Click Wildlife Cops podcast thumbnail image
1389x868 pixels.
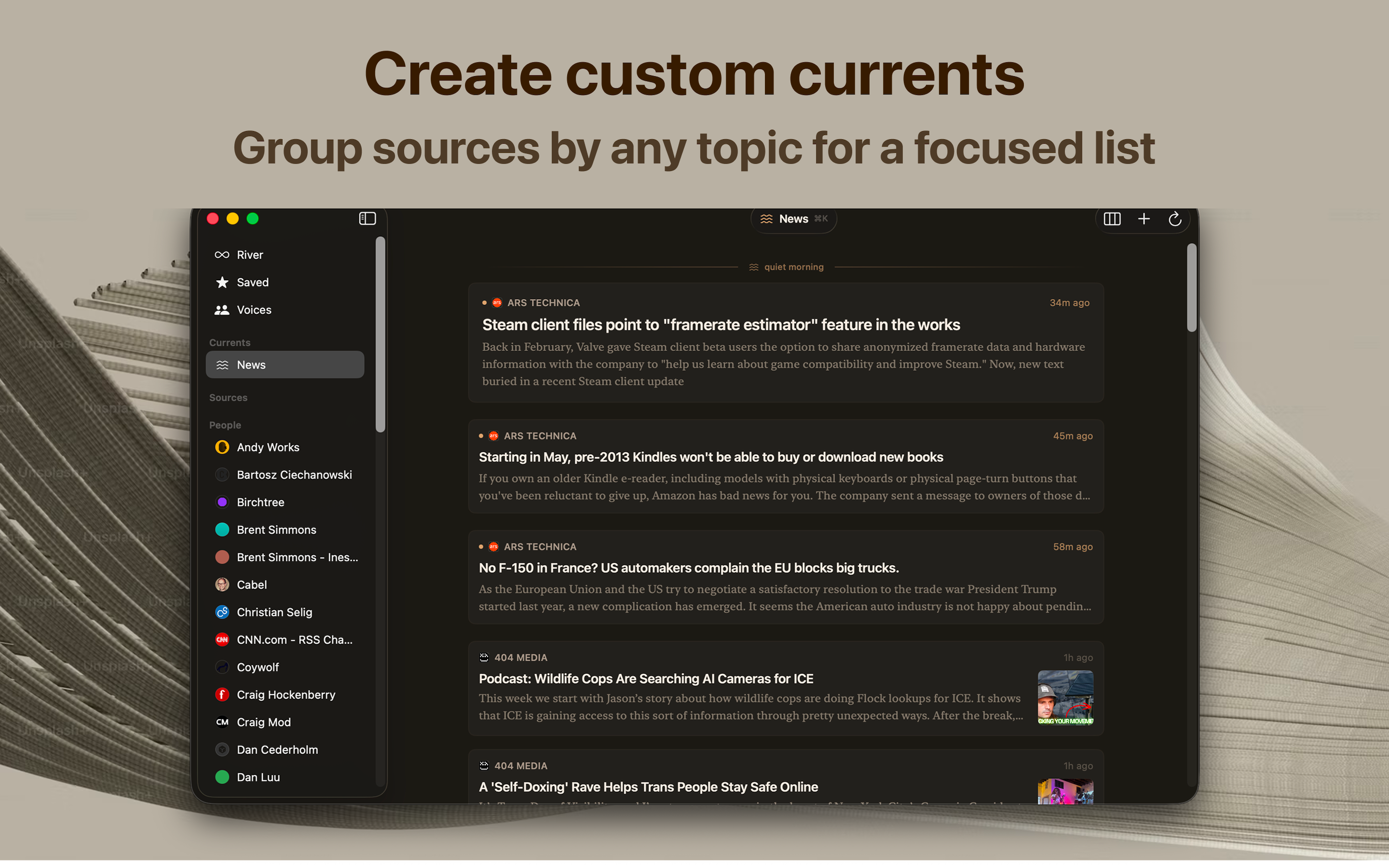1065,698
